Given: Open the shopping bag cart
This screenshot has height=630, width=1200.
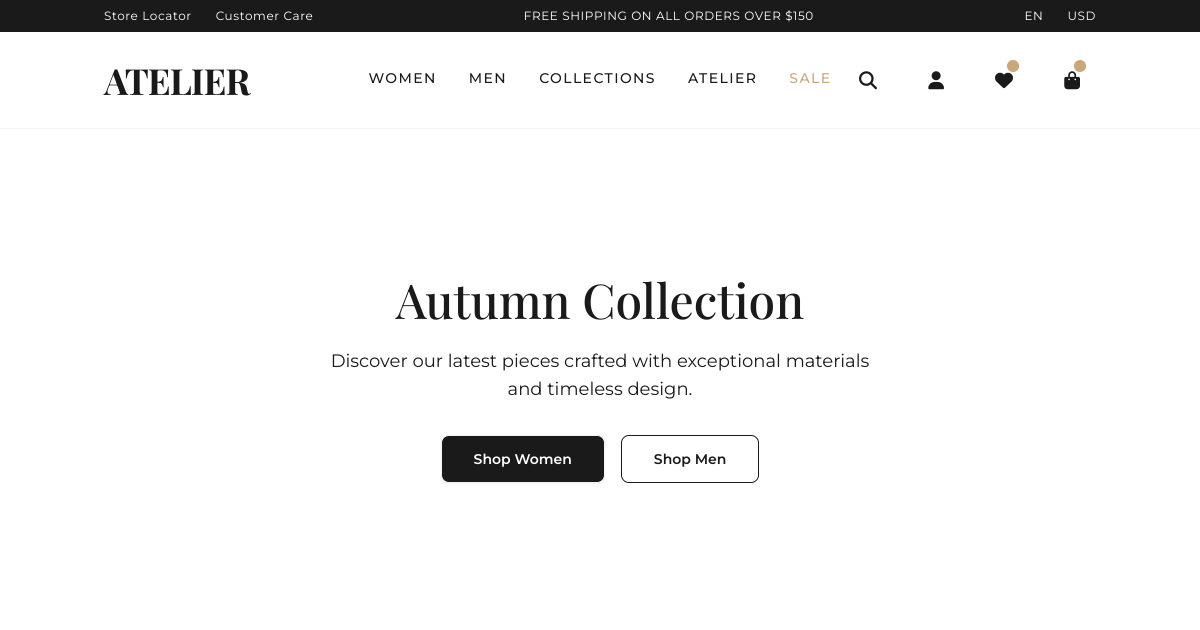Looking at the screenshot, I should pos(1072,81).
